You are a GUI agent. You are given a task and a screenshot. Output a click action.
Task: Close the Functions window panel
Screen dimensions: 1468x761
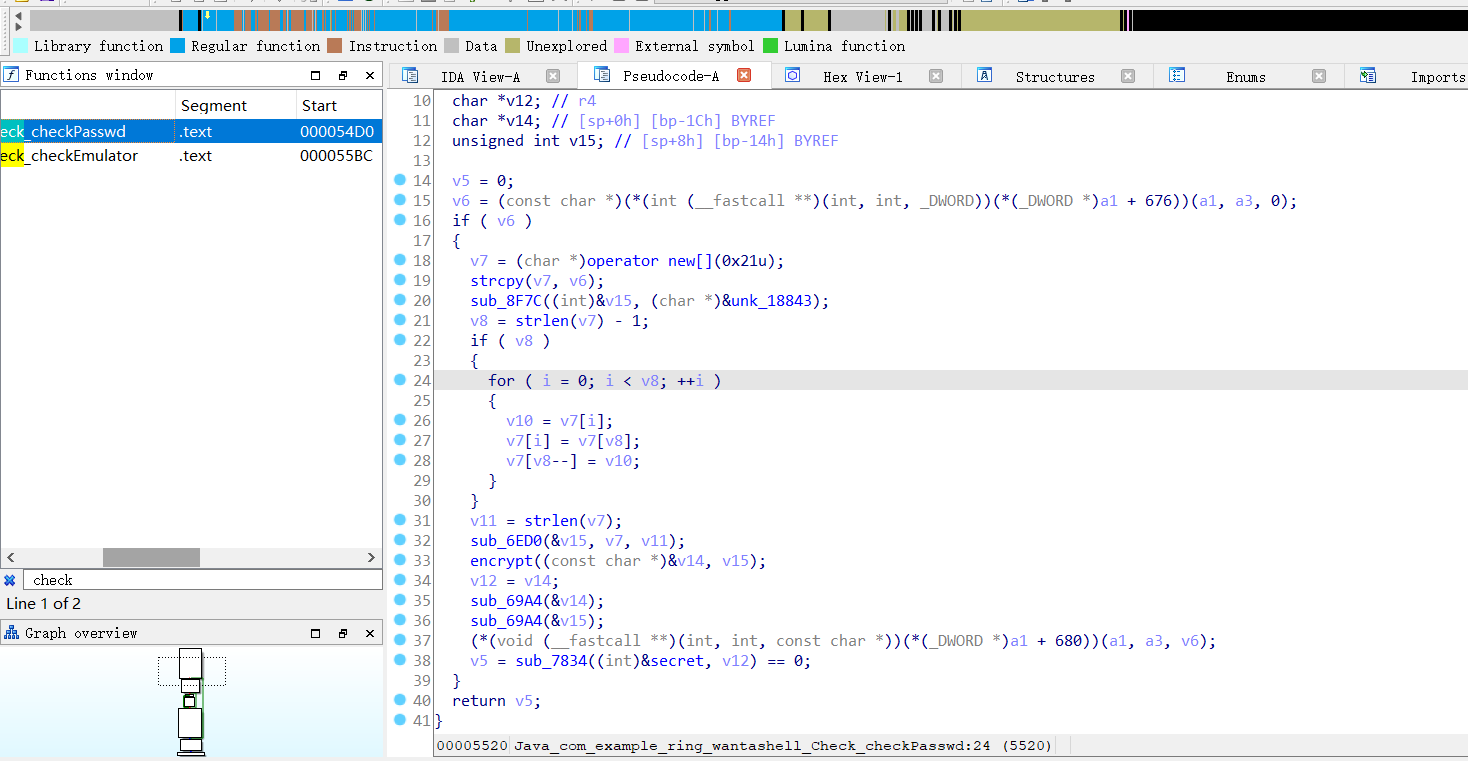pos(370,75)
